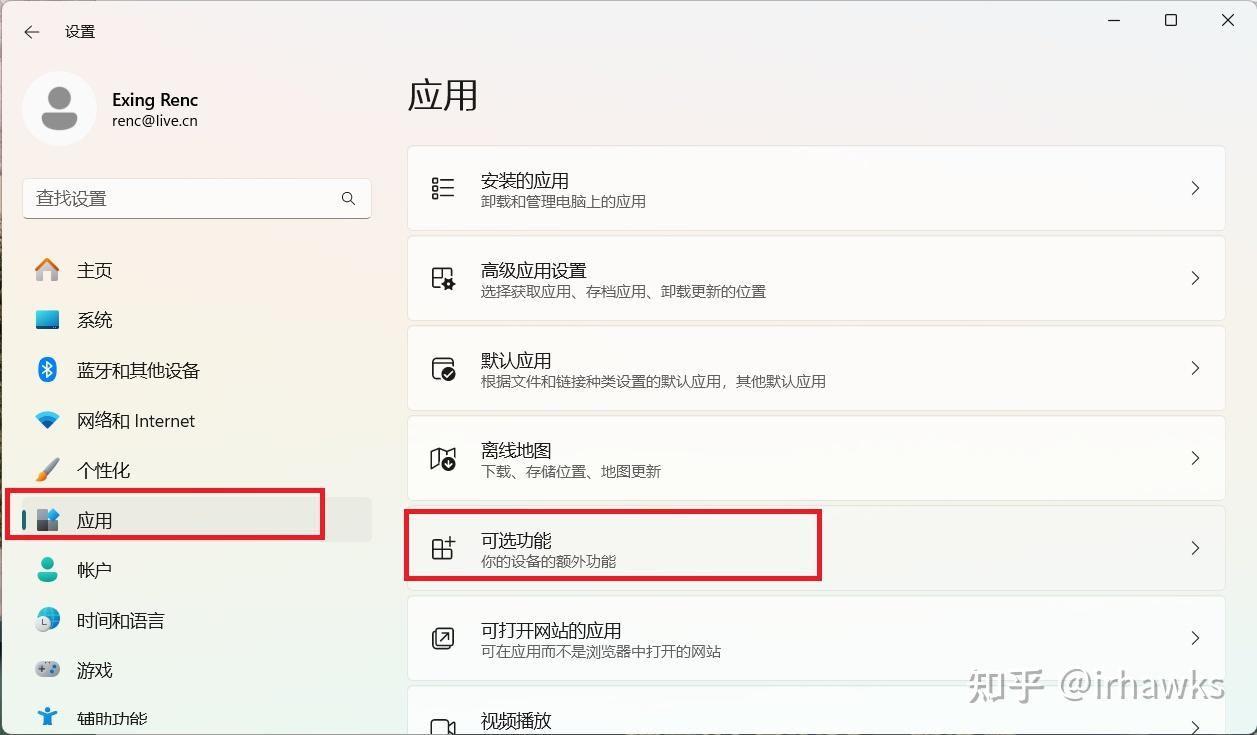Click the Exing Renc account profile
1257x735 pixels.
tap(112, 109)
